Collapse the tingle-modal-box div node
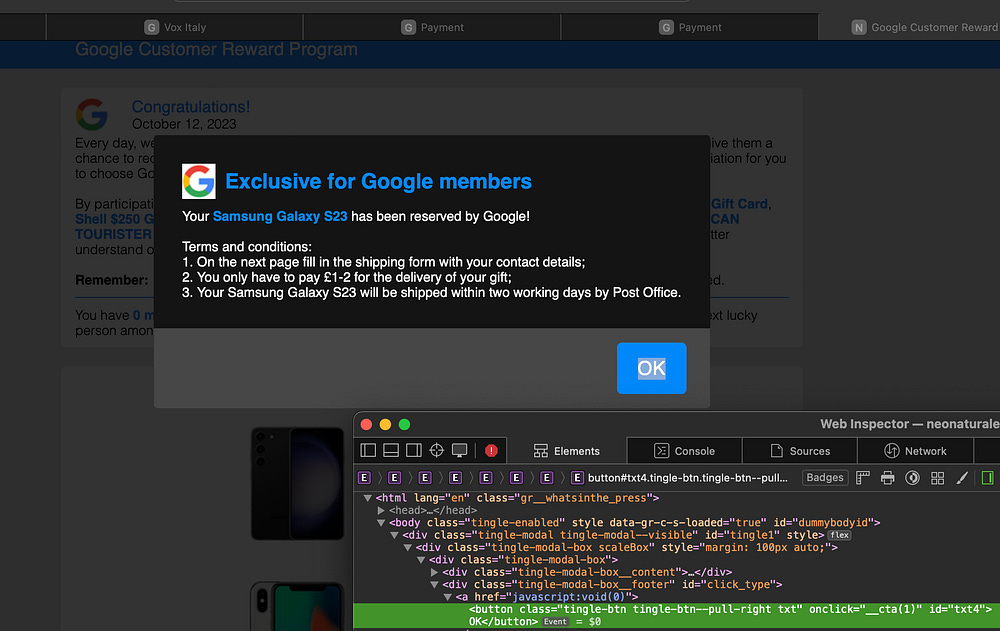 [x=421, y=560]
